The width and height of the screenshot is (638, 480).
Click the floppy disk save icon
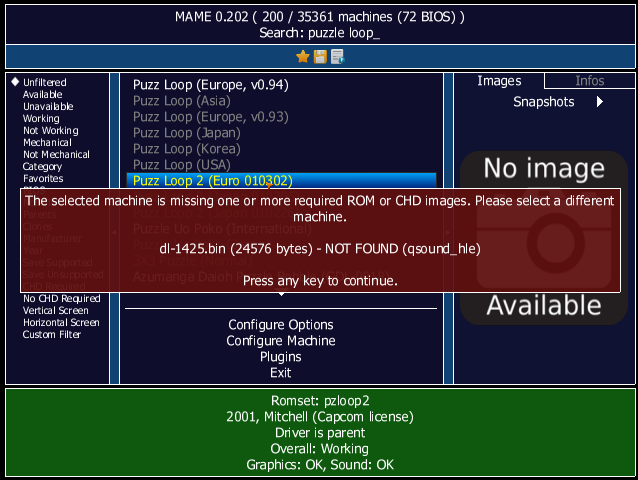click(x=320, y=57)
